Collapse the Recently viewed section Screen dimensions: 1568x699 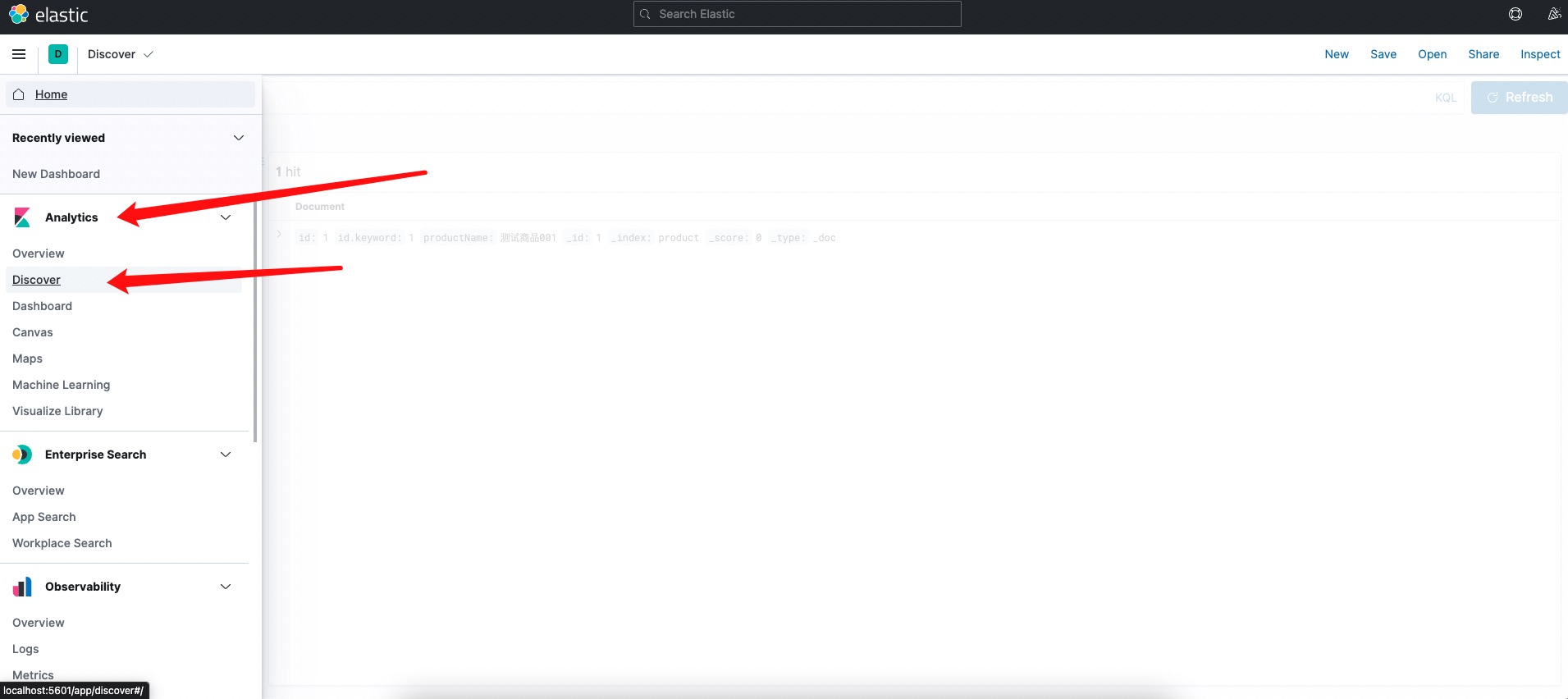(x=239, y=138)
